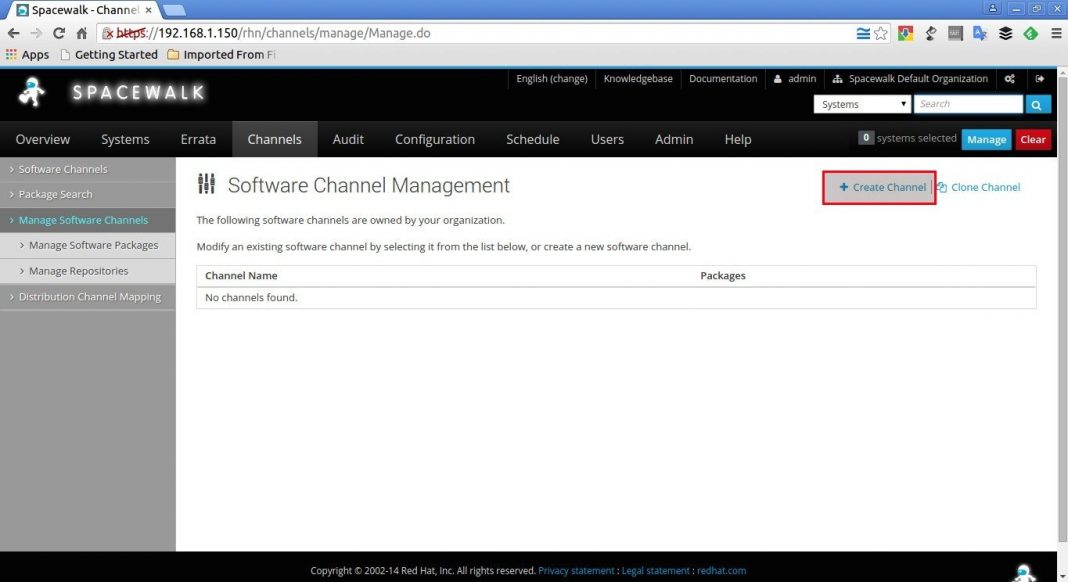Open the Systems search scope dropdown
Screen dimensions: 1068x582
861,103
